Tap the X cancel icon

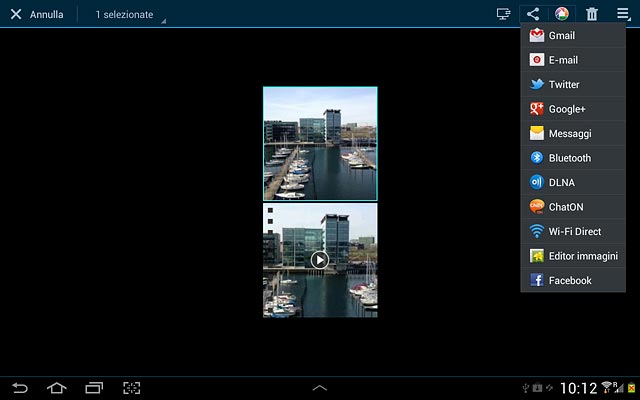[16, 14]
